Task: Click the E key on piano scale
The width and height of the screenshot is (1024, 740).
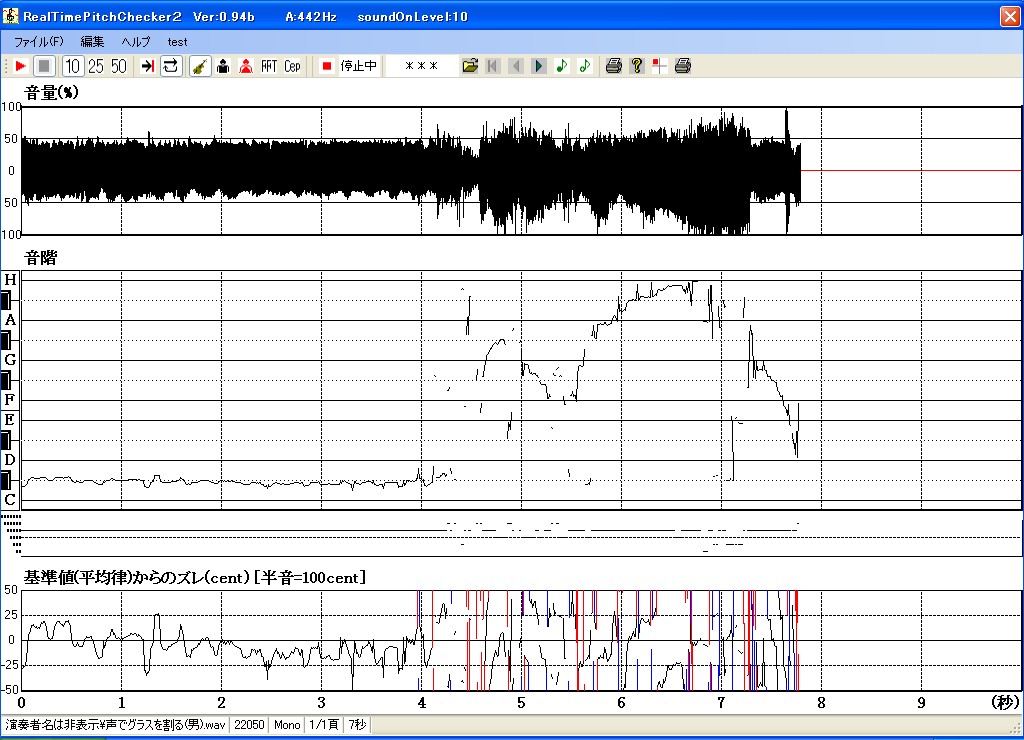Action: coord(10,420)
